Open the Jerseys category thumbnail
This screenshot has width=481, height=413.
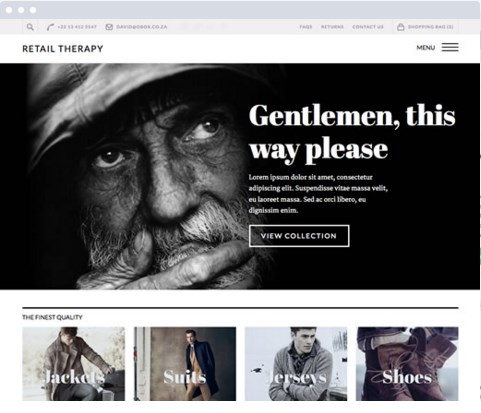[x=296, y=364]
